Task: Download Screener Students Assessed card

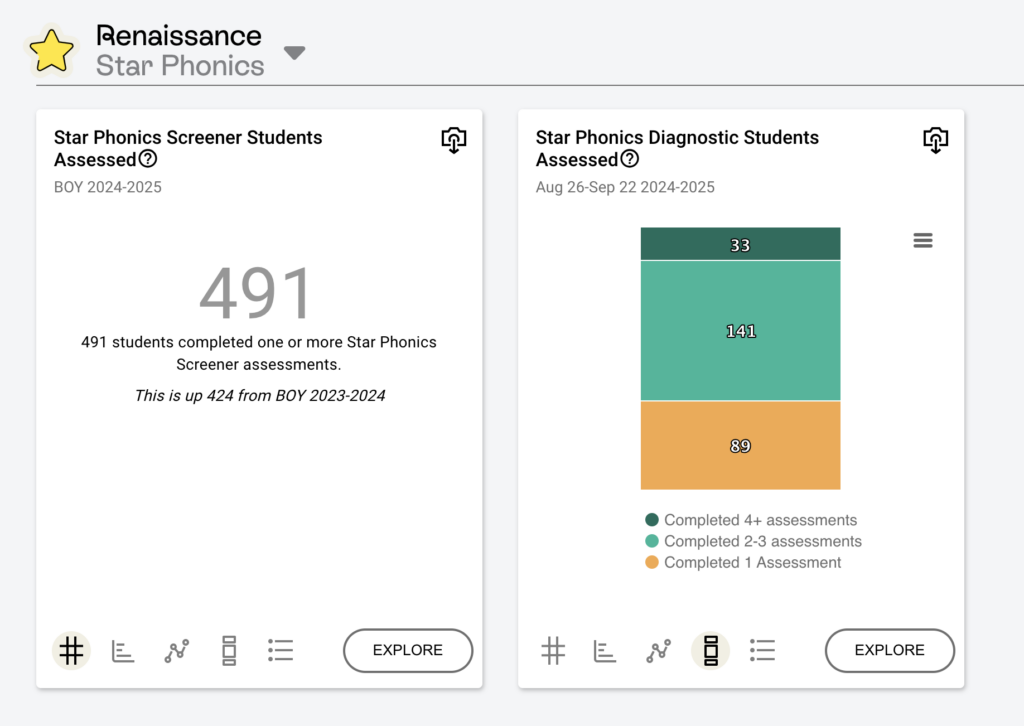Action: click(454, 140)
